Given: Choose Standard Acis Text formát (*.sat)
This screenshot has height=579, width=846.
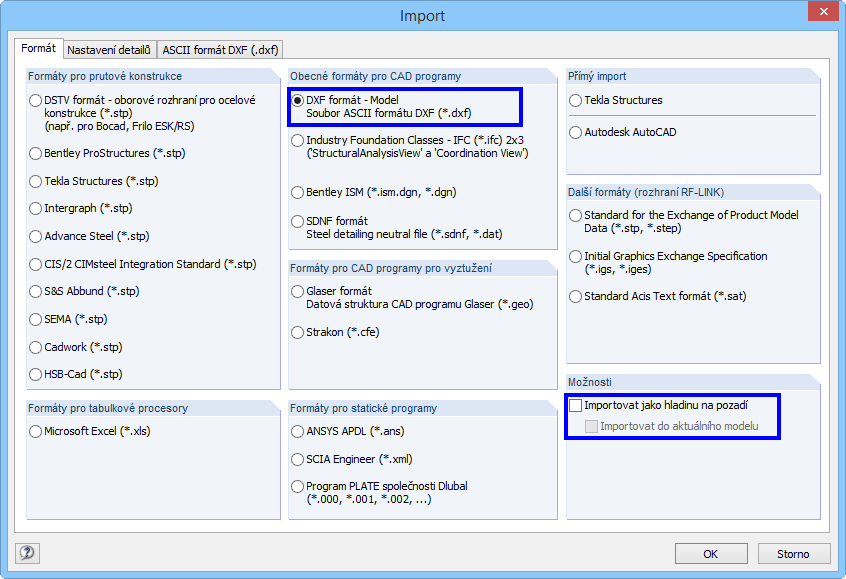Looking at the screenshot, I should click(x=576, y=297).
